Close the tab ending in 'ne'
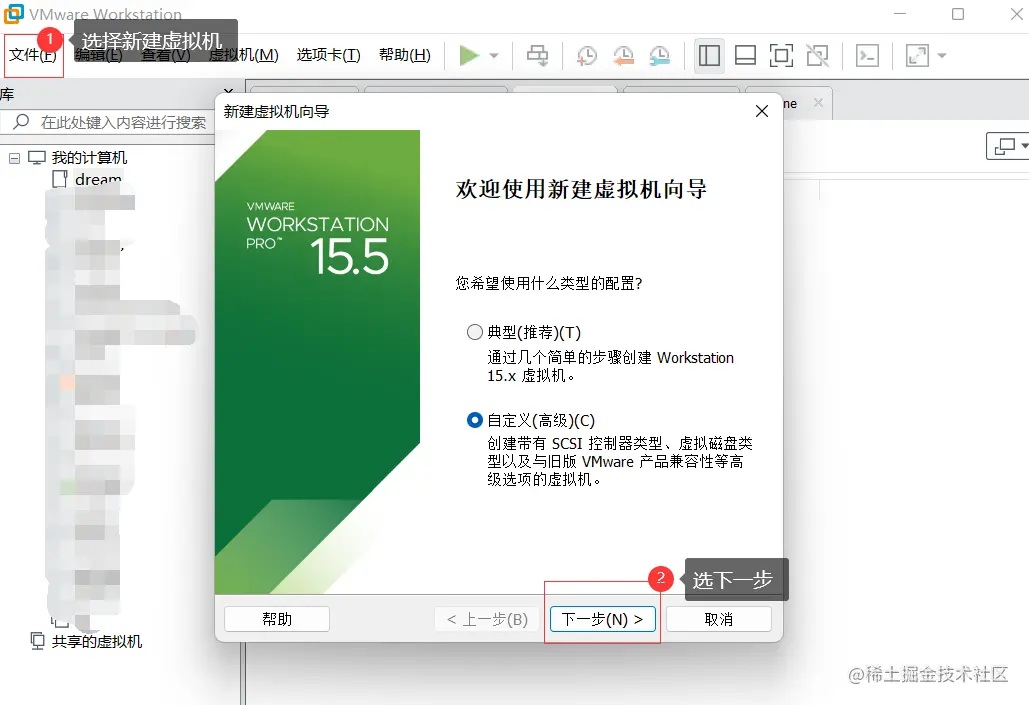 [818, 102]
